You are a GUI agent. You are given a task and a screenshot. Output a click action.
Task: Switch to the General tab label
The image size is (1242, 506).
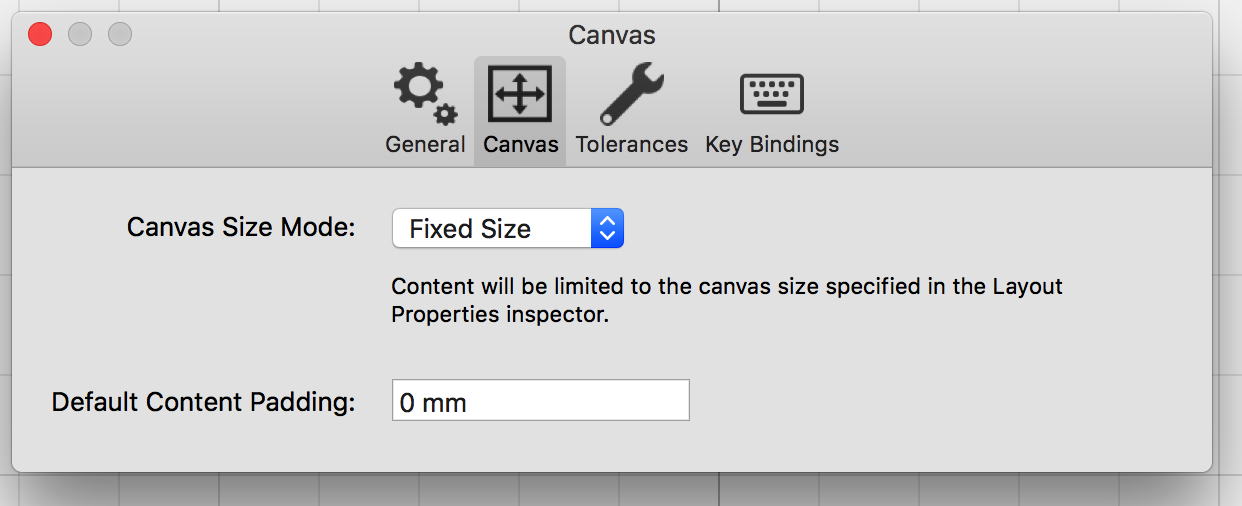425,144
